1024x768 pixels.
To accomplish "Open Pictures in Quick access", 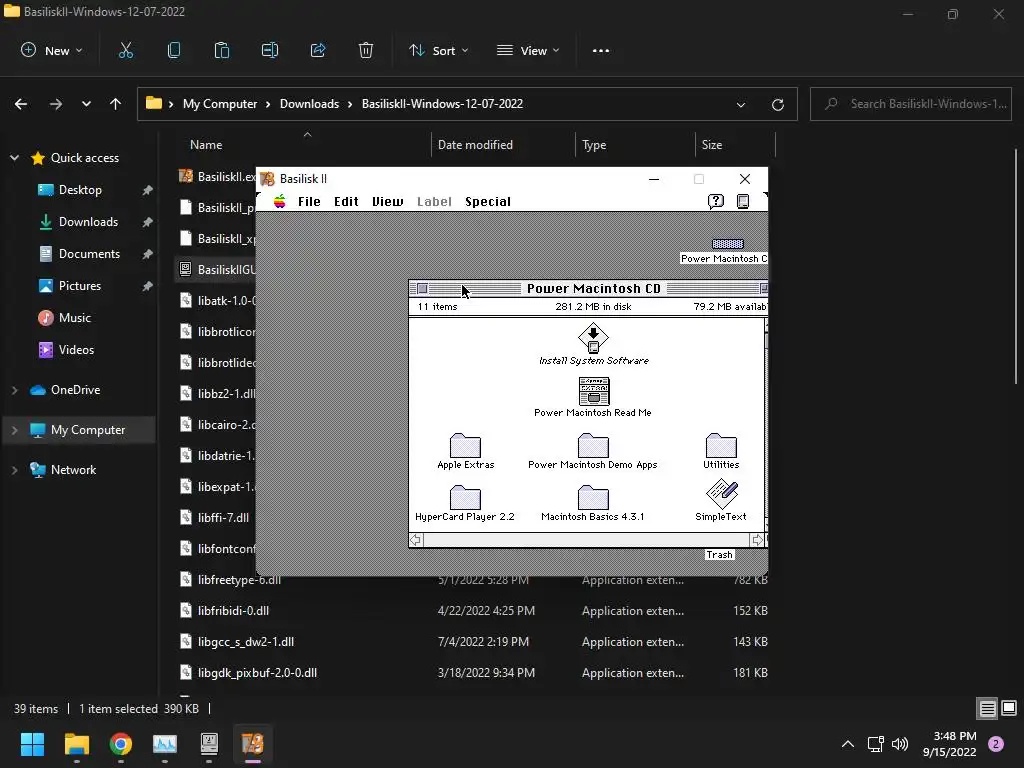I will (x=80, y=286).
